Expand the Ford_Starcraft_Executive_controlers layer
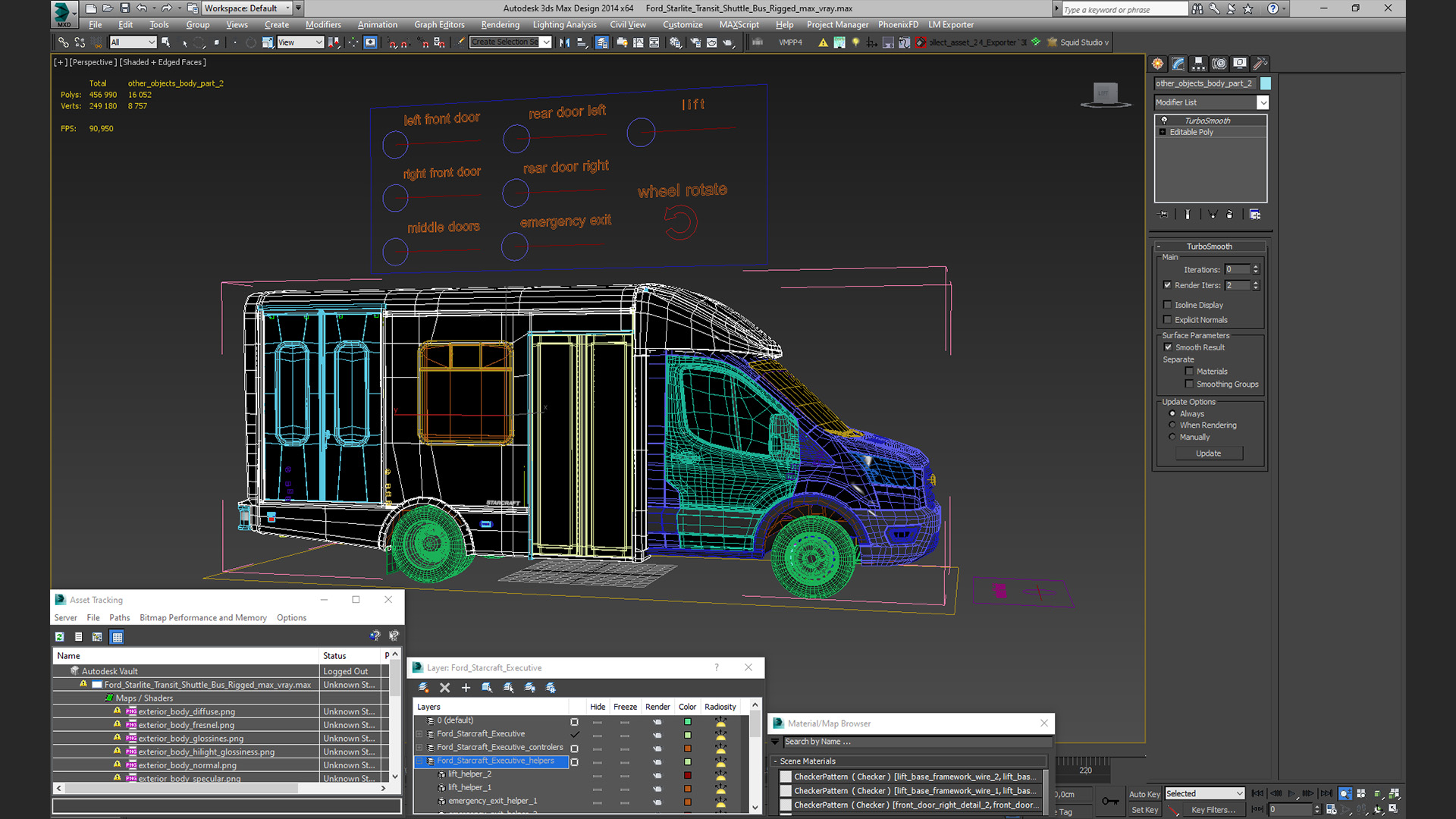The image size is (1456, 819). click(x=419, y=748)
